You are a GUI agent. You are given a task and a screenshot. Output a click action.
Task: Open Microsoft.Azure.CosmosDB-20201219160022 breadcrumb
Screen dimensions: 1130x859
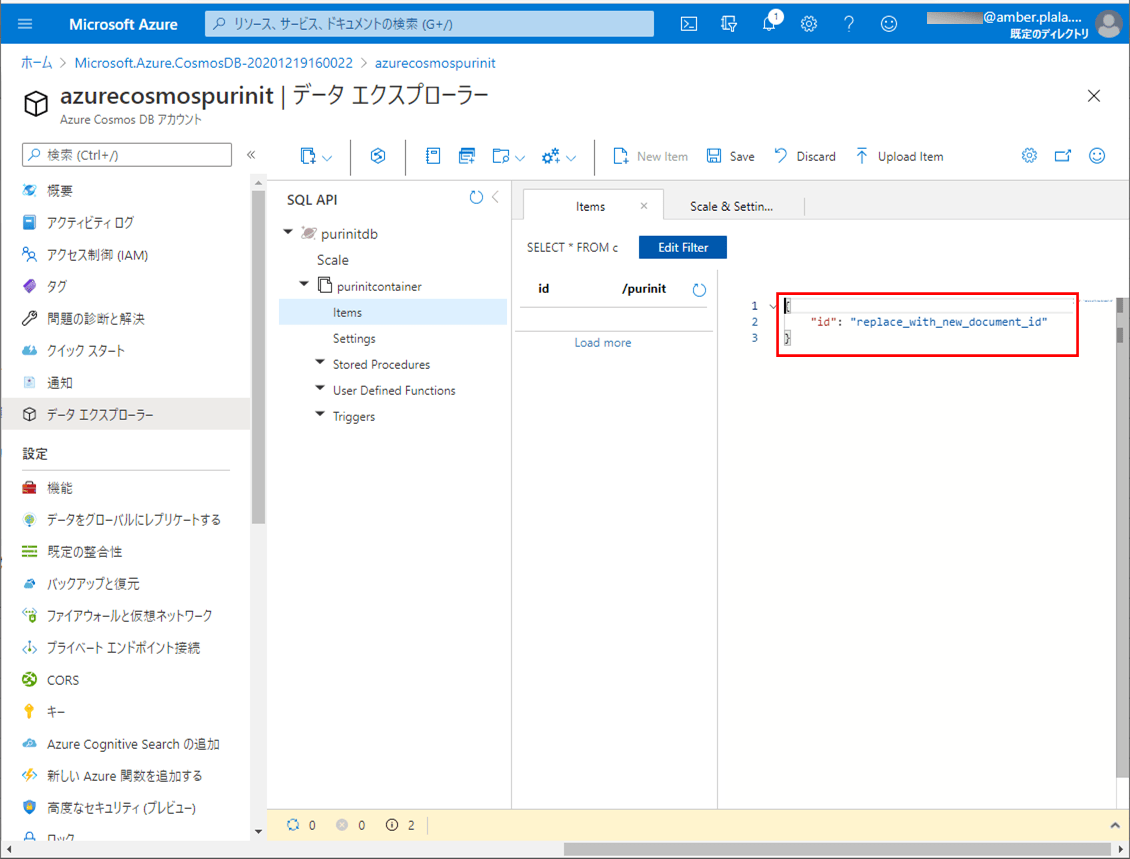point(214,63)
